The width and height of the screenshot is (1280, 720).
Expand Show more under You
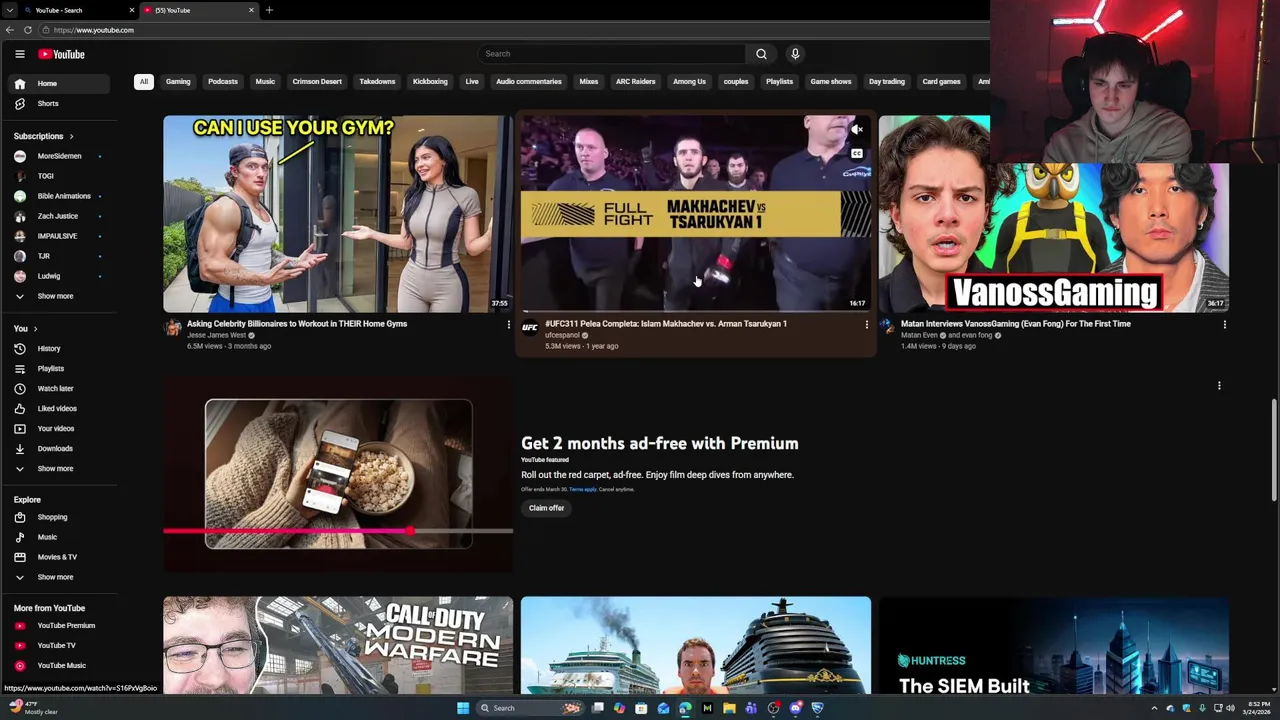click(x=60, y=469)
